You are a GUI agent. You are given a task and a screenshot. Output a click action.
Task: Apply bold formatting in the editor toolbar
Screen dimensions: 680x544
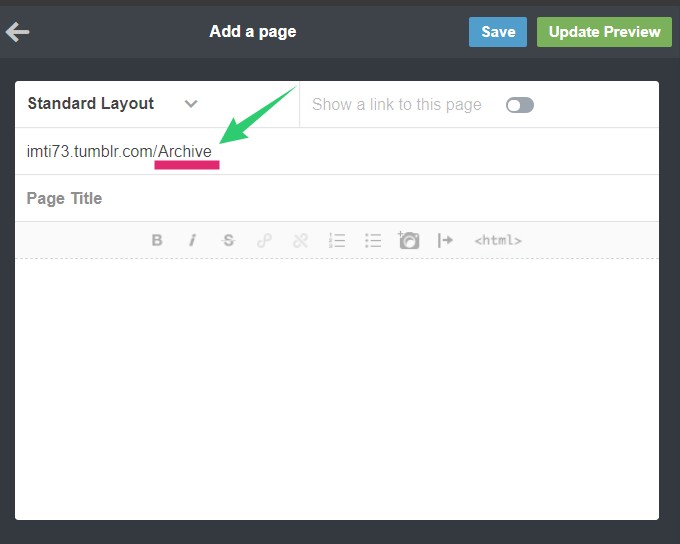157,240
